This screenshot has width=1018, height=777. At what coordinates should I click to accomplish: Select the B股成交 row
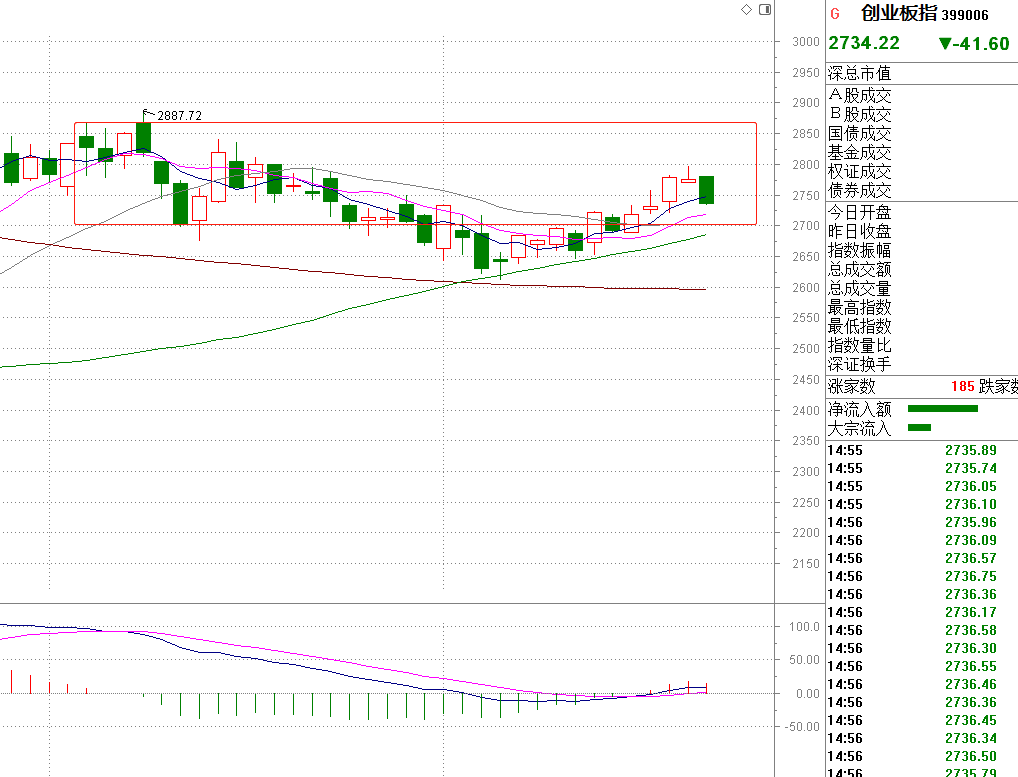pyautogui.click(x=922, y=114)
